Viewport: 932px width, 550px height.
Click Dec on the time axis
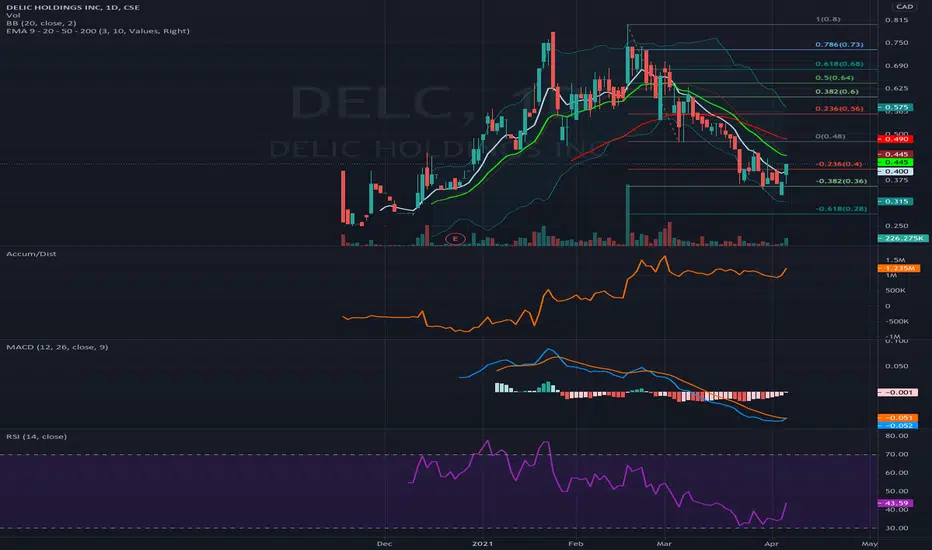pos(385,543)
